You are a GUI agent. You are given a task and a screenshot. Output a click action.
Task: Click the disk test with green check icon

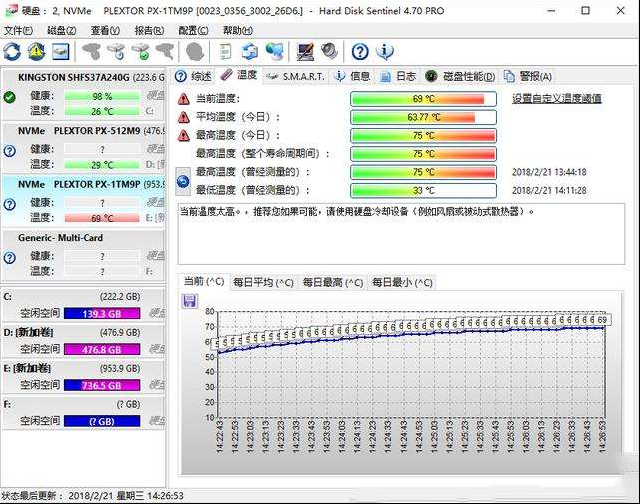click(x=141, y=52)
